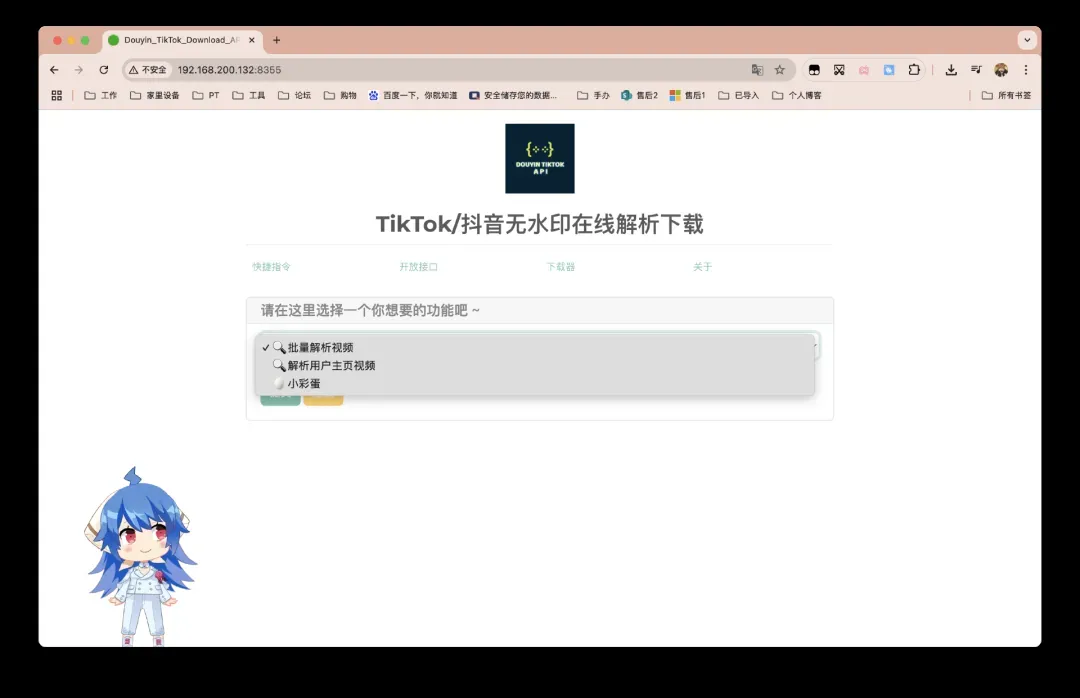
Task: Open the browser downloads icon
Action: (x=951, y=70)
